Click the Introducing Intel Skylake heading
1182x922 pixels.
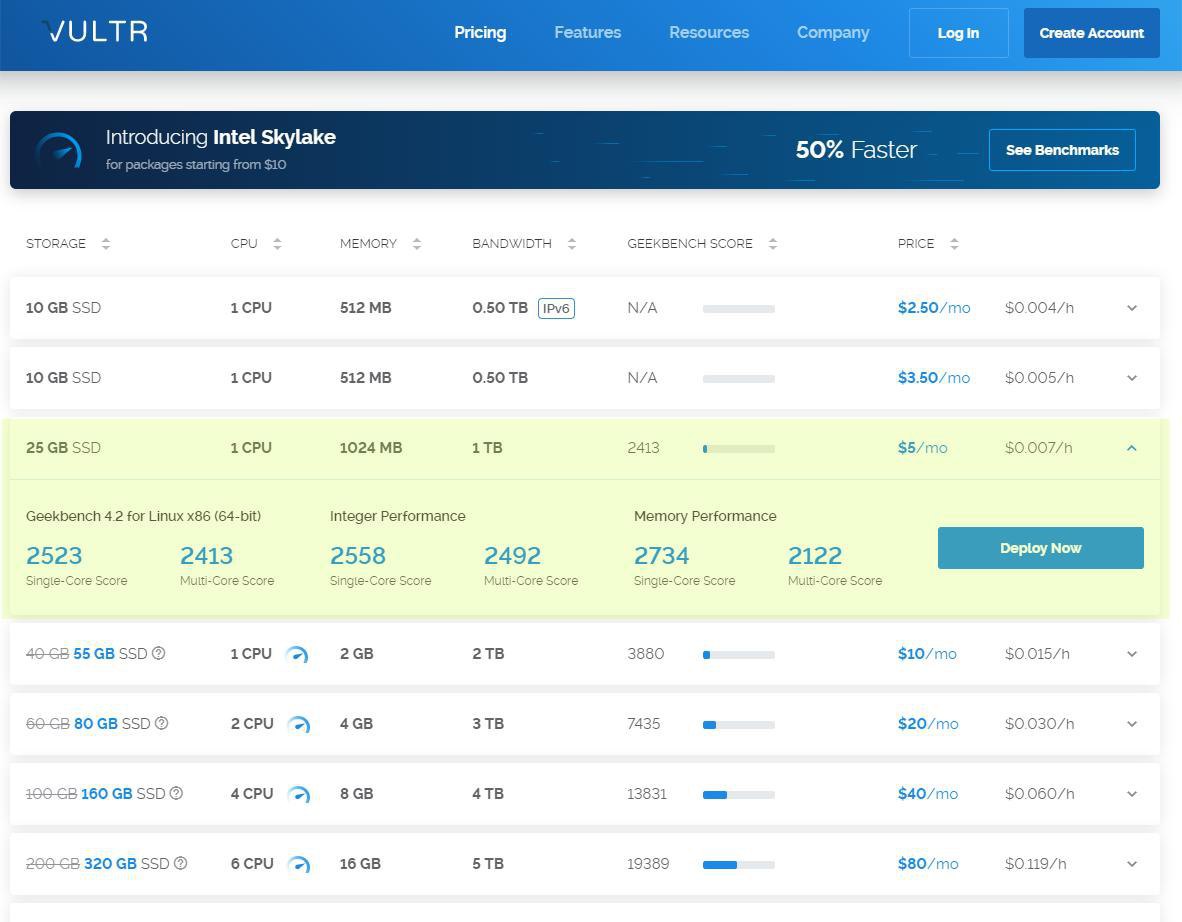click(x=221, y=137)
